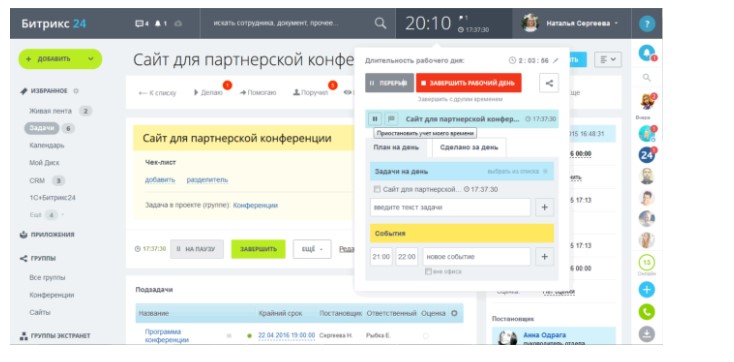Open the Конференции project link
734x362 pixels.
tap(255, 205)
